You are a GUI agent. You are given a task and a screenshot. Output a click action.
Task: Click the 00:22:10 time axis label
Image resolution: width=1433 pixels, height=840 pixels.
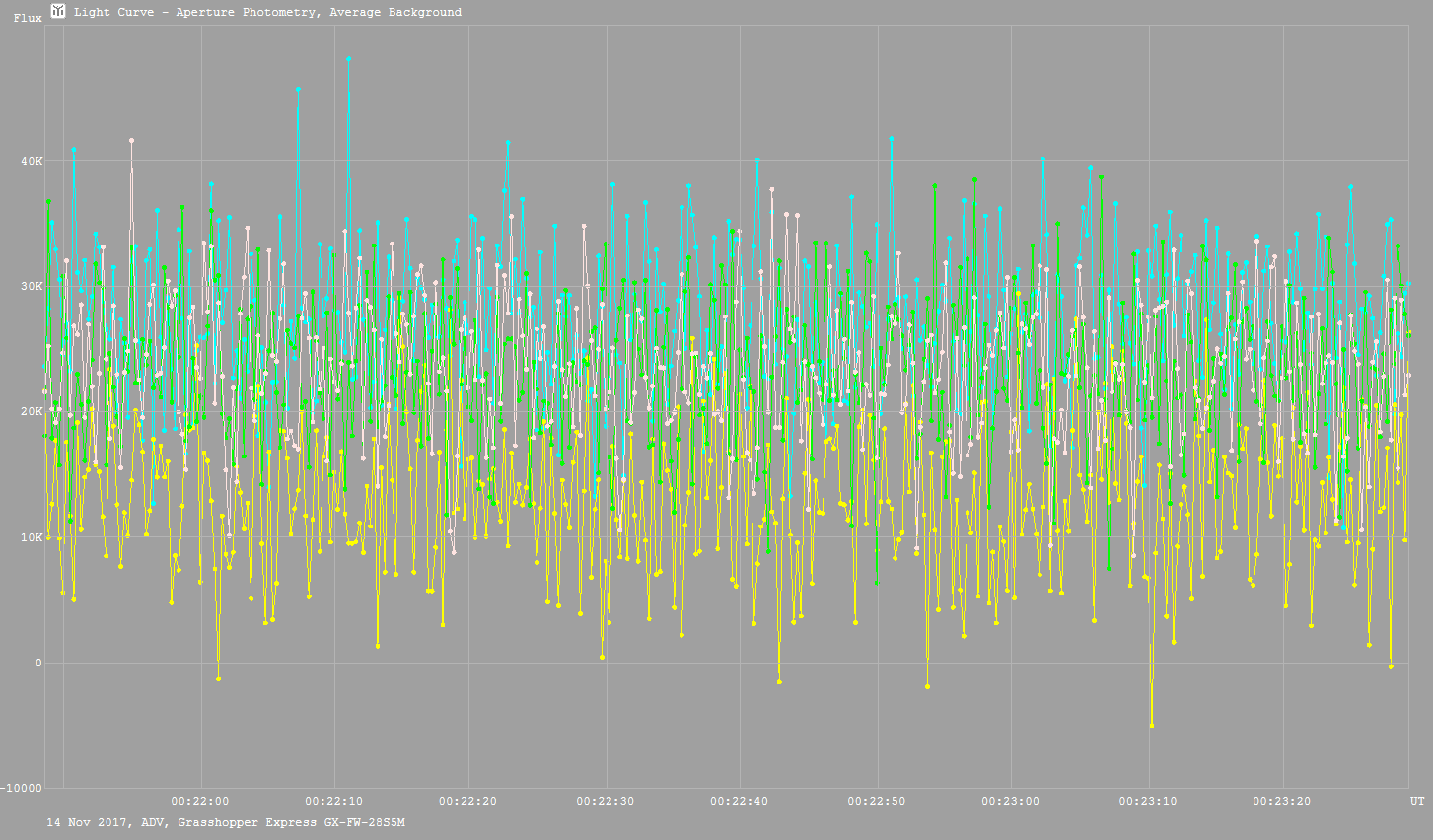click(x=334, y=802)
